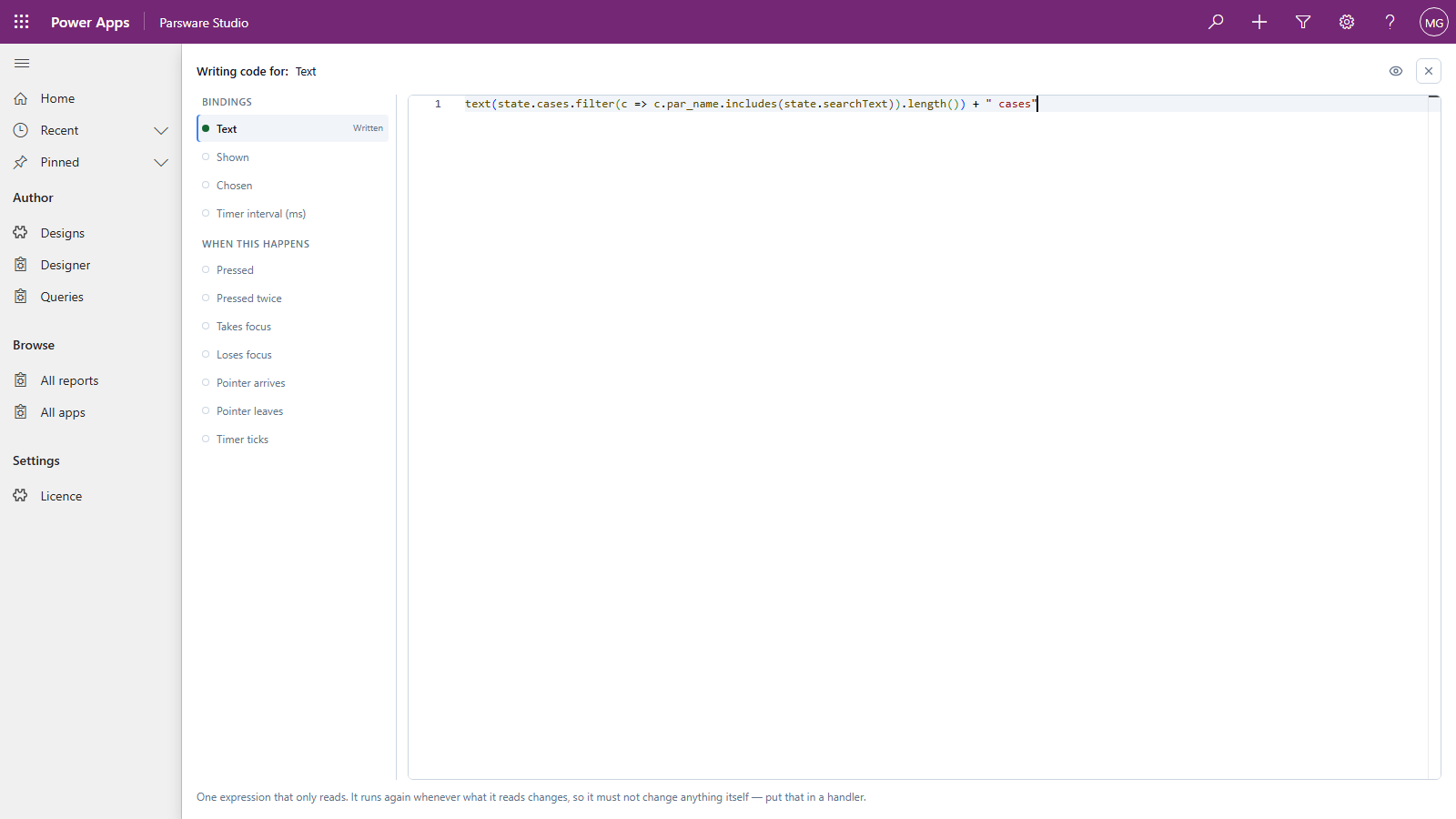Expand the Recent chevron
Image resolution: width=1456 pixels, height=819 pixels.
(161, 130)
